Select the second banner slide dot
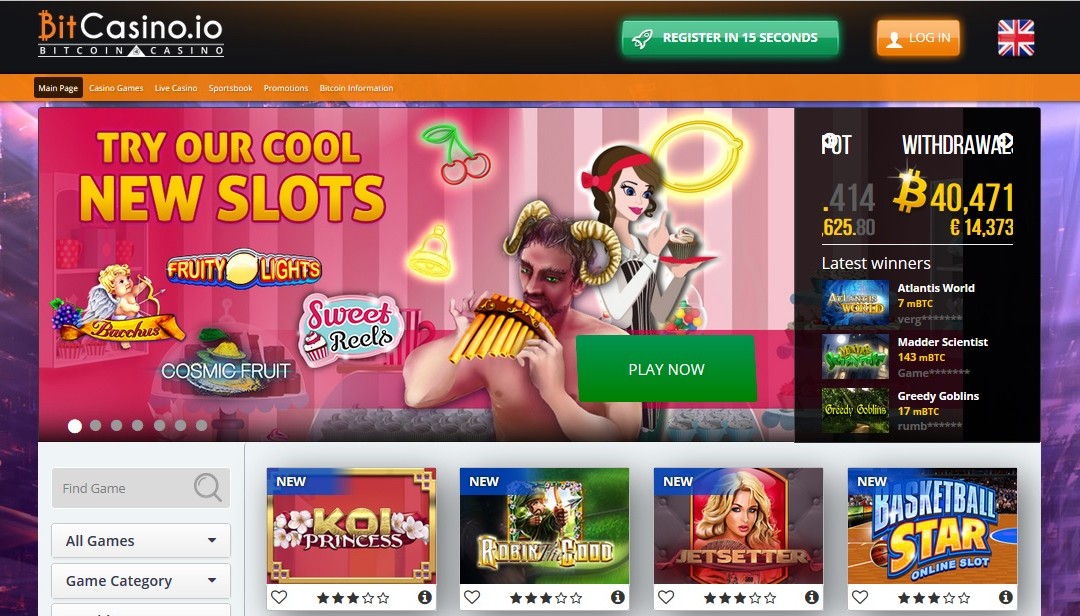 96,426
